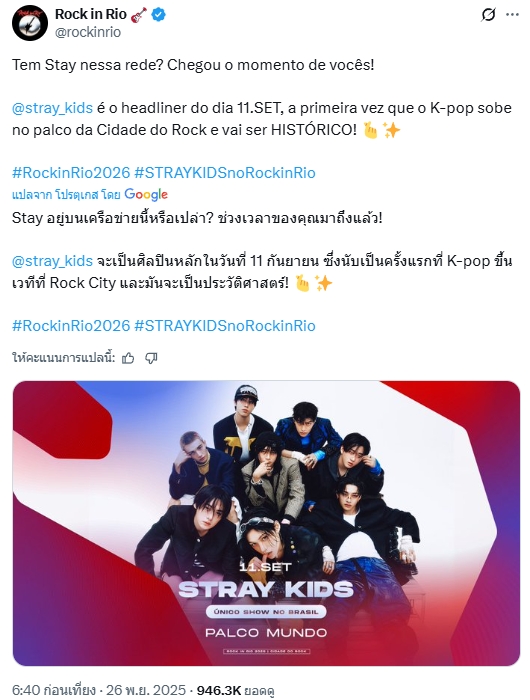Click the blue verified badge icon
Screen dimensions: 530x700
pyautogui.click(x=159, y=15)
